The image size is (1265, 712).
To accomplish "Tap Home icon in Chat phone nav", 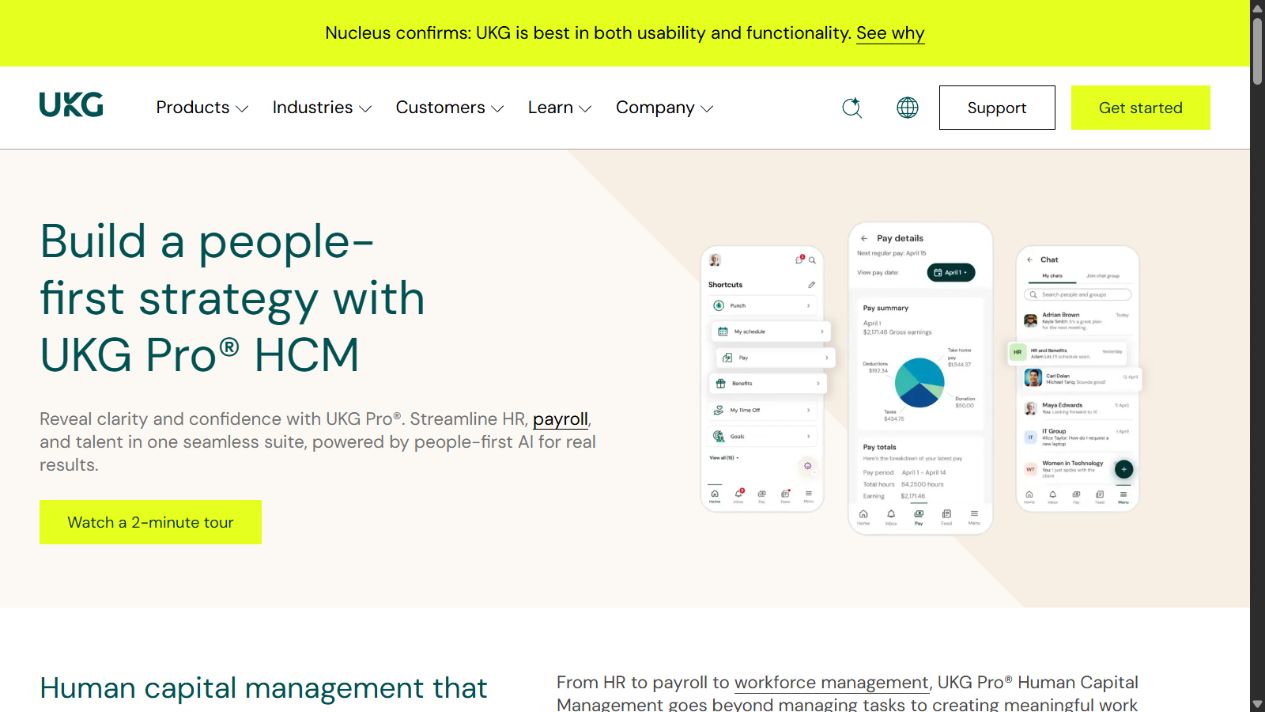I will tap(1029, 496).
